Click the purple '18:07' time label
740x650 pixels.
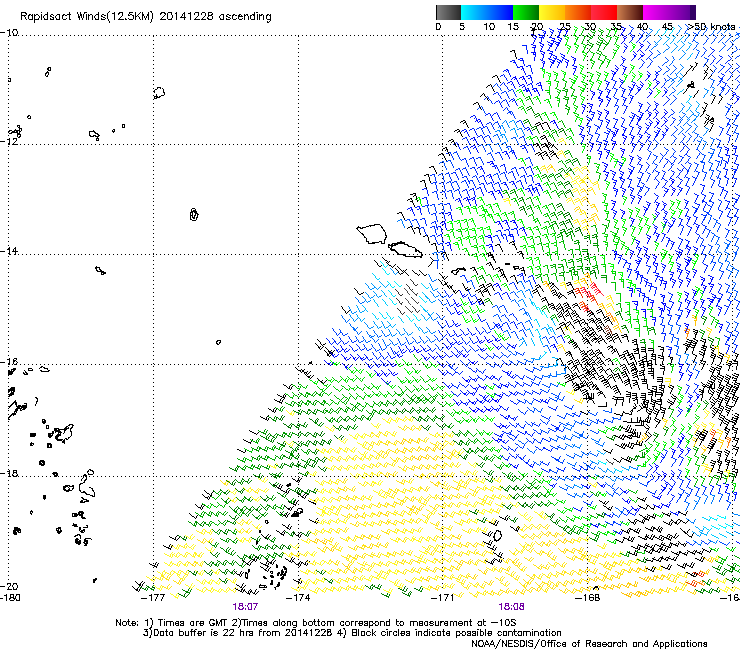(245, 606)
